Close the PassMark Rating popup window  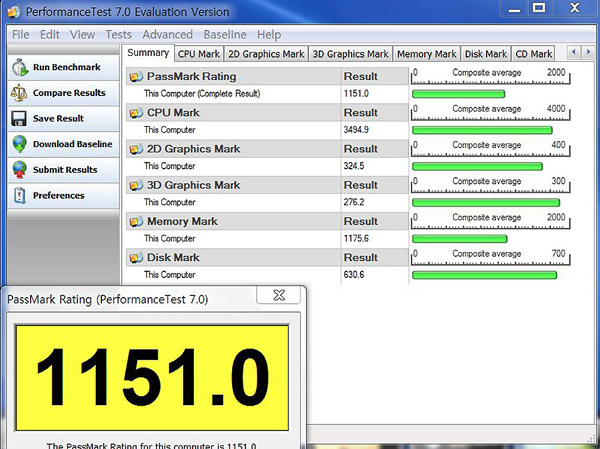point(279,295)
